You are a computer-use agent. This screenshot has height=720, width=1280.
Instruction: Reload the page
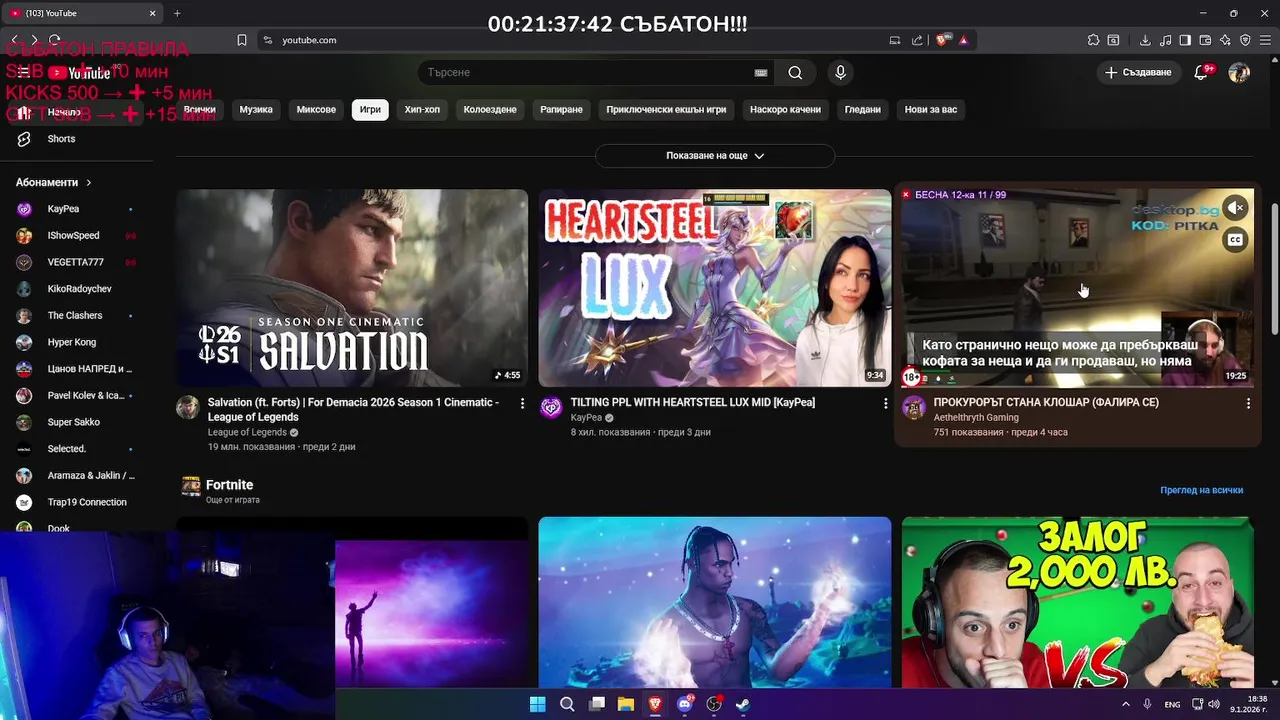tap(54, 40)
